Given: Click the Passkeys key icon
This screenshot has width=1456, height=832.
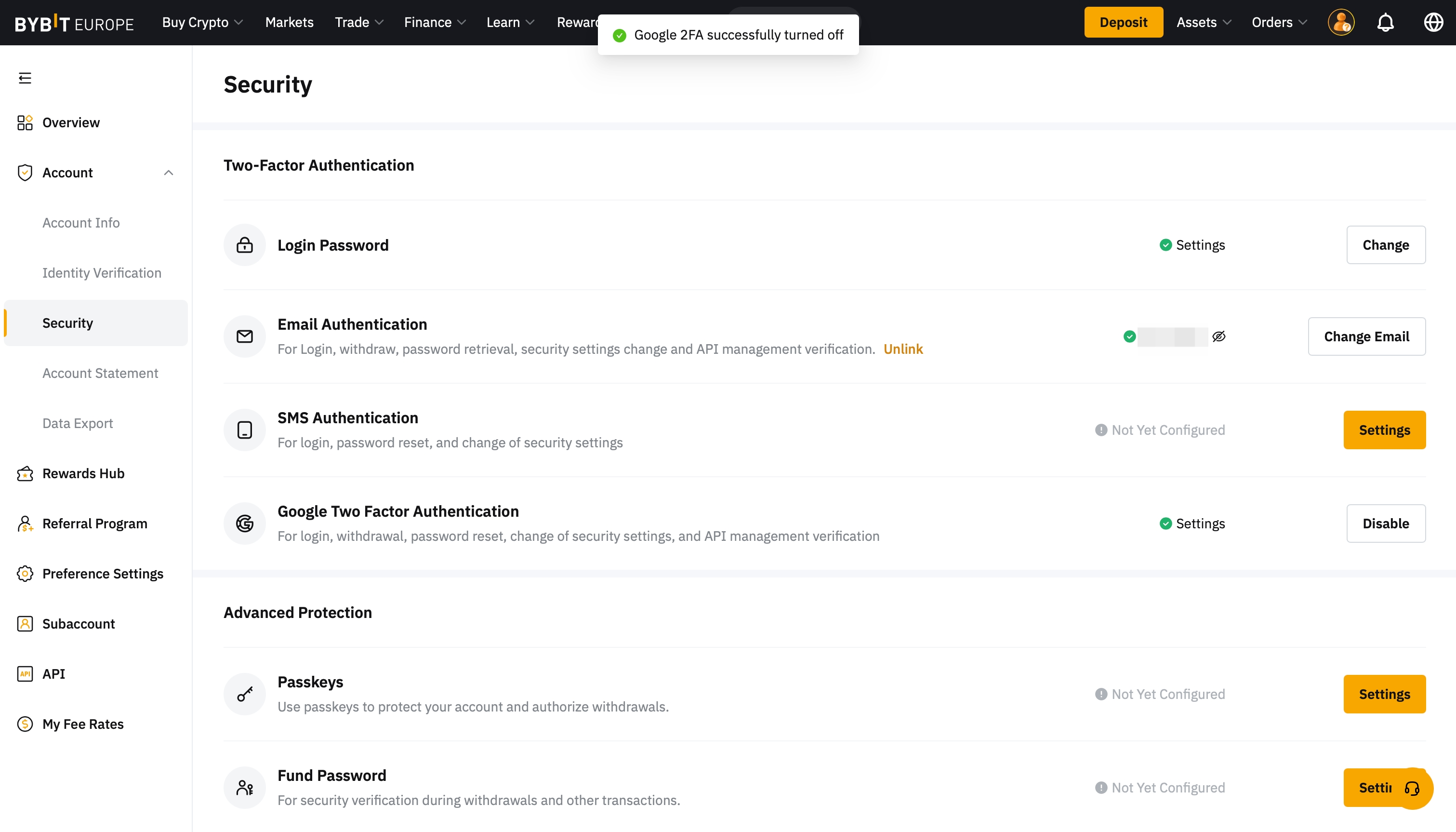Looking at the screenshot, I should tap(244, 694).
